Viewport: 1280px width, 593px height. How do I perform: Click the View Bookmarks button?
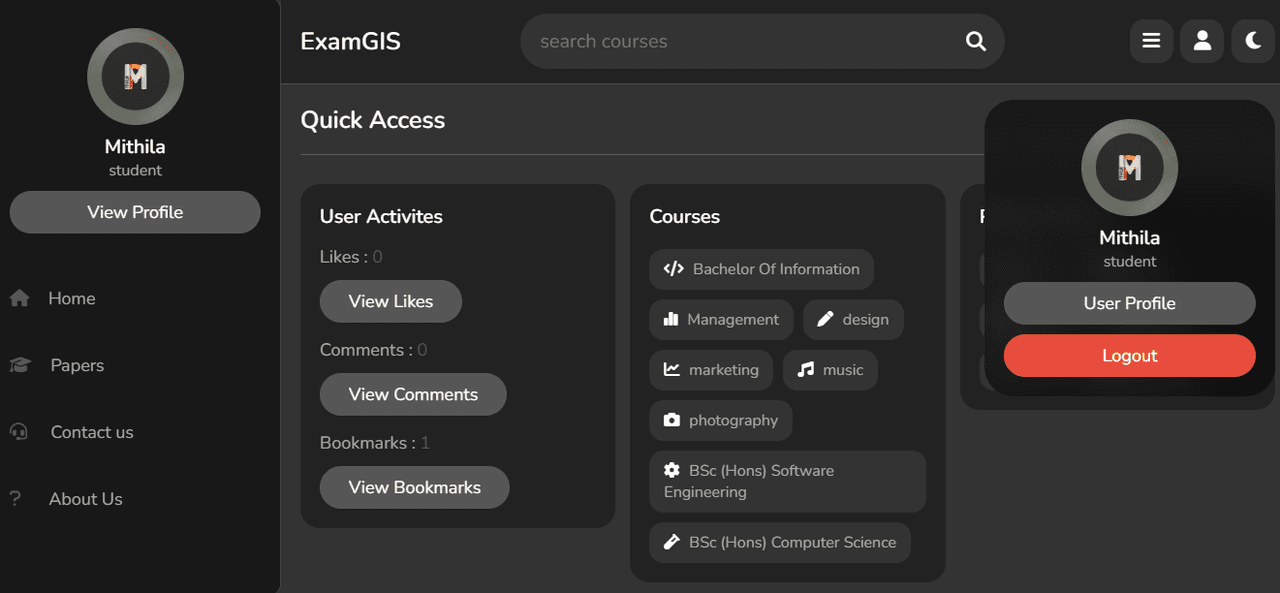click(415, 487)
